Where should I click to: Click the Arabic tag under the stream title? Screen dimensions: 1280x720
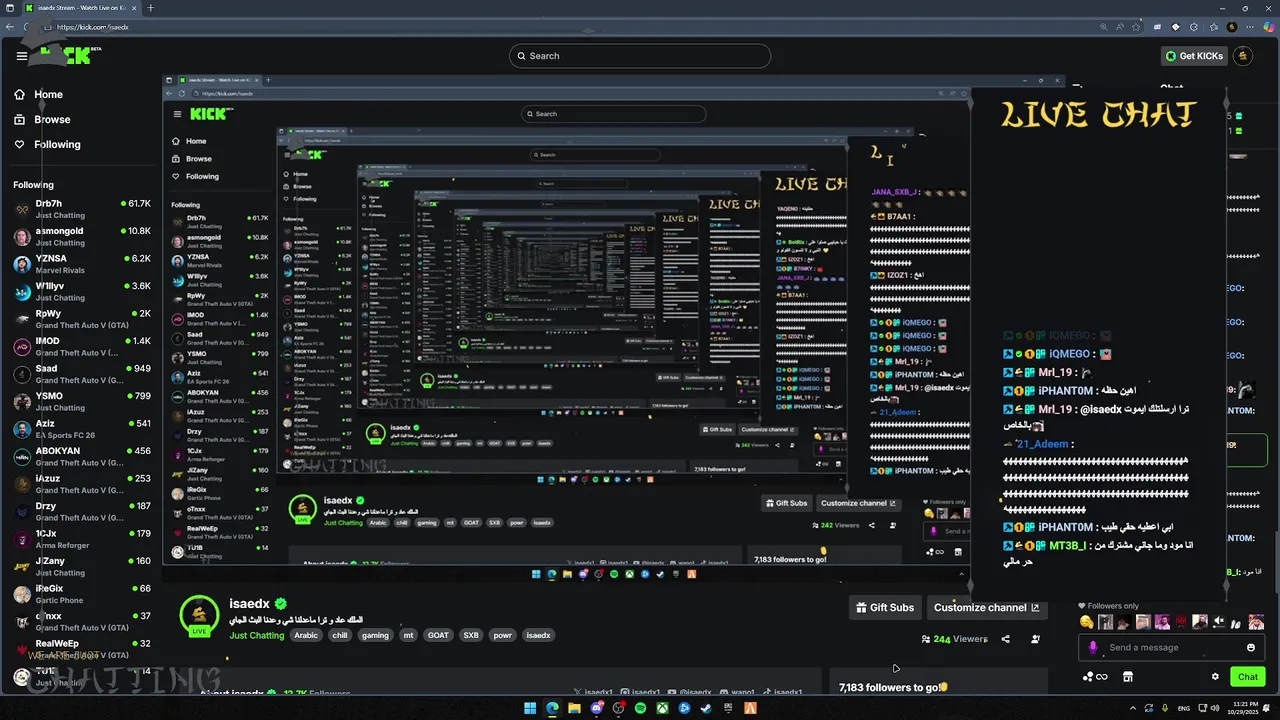tap(306, 635)
